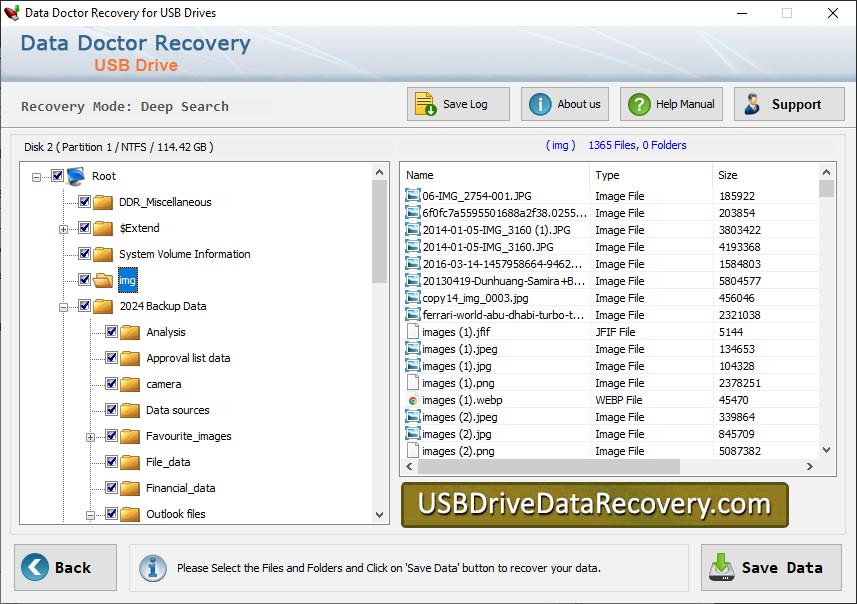Open Support using the person icon

(x=753, y=103)
